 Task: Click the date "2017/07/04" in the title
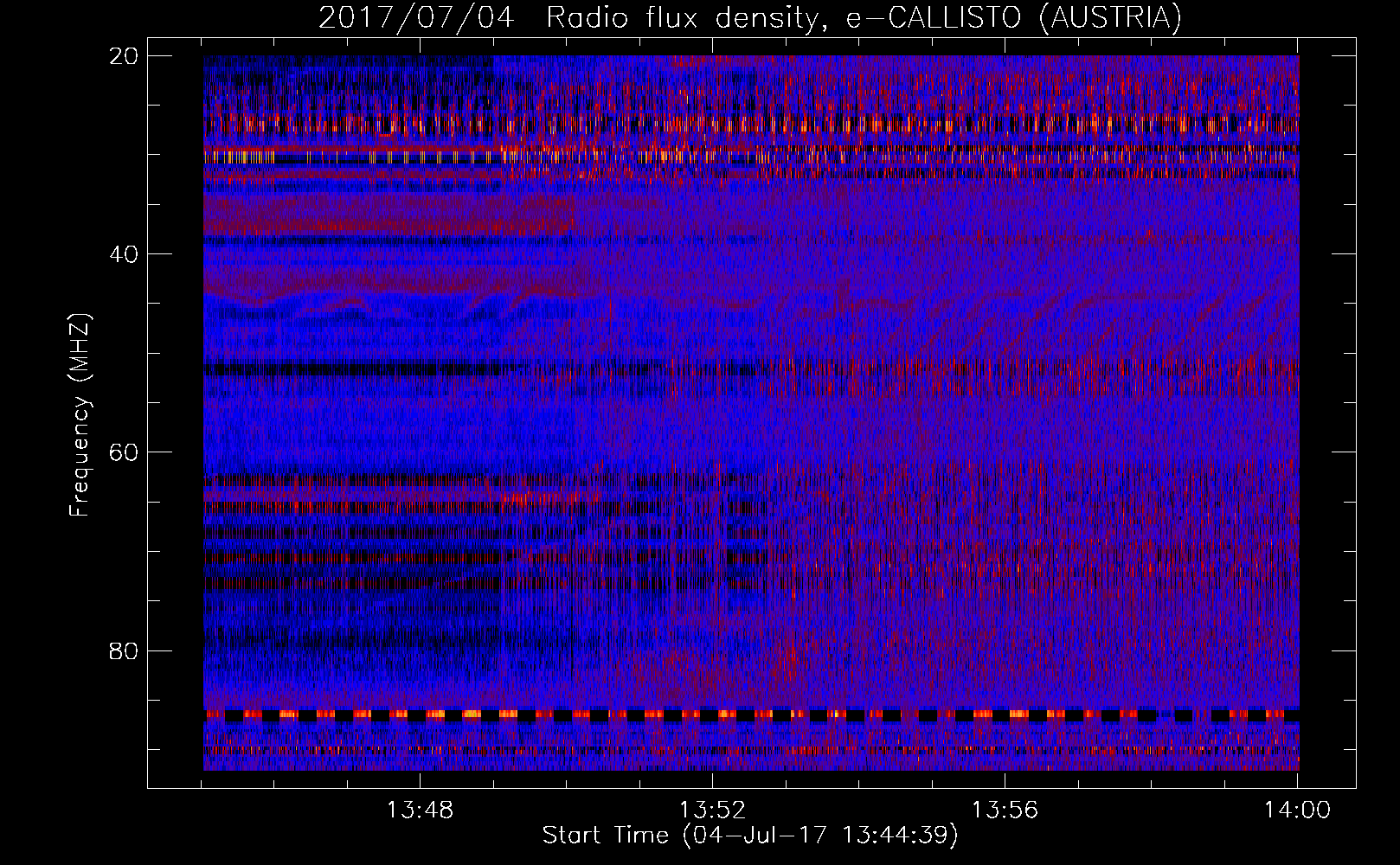pos(417,18)
